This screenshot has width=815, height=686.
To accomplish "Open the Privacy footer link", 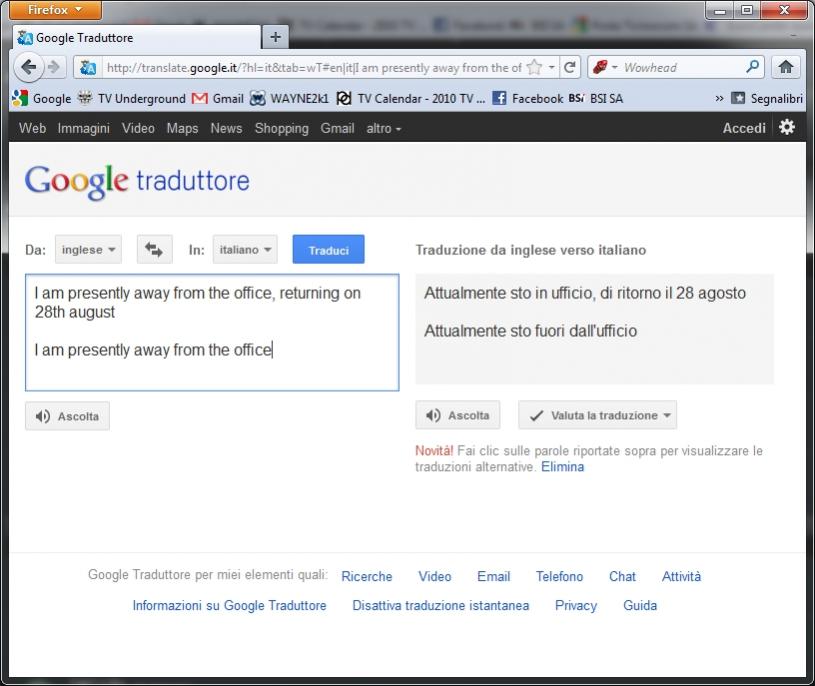I will tap(576, 605).
